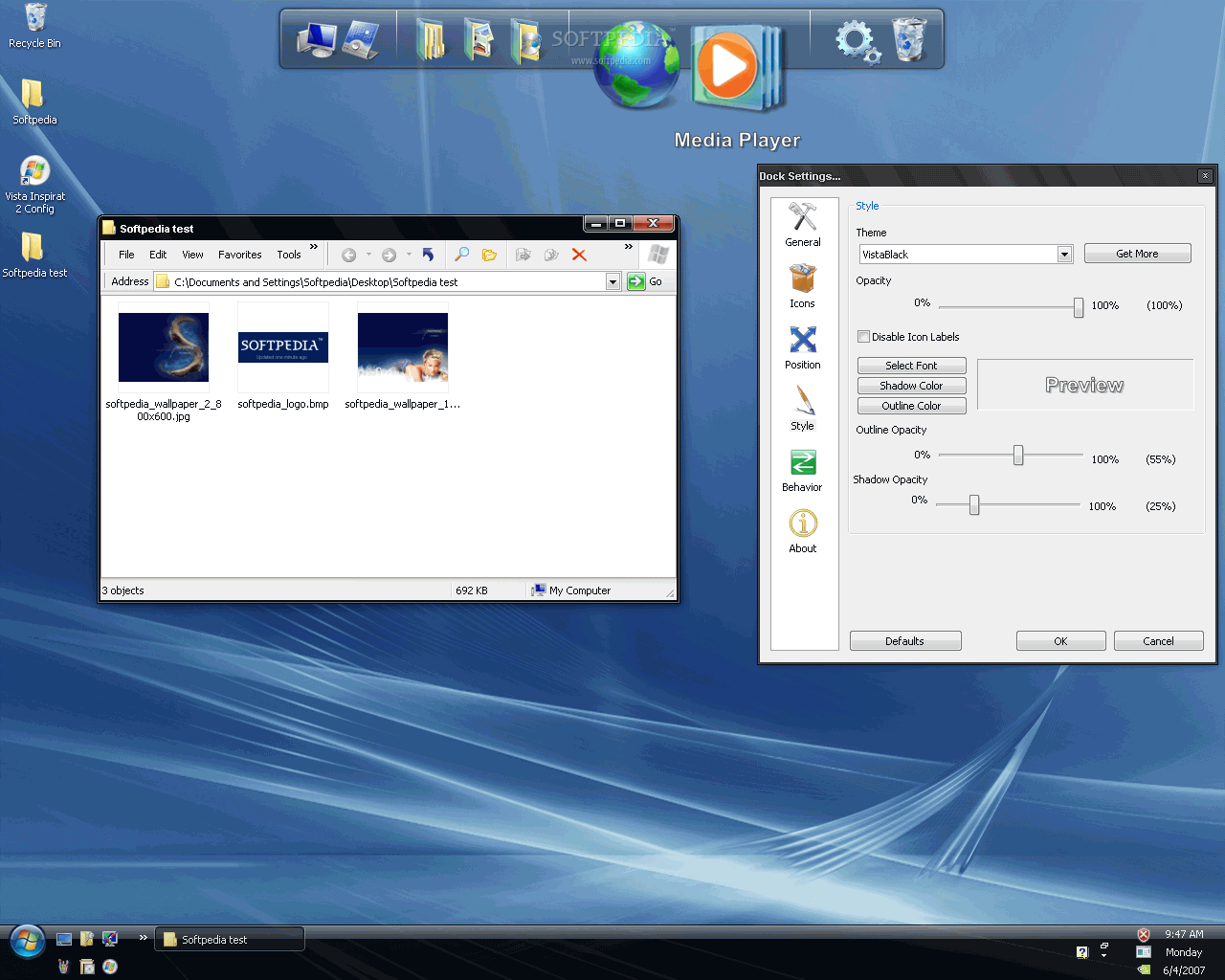The image size is (1225, 980).
Task: Open the Tools menu in Explorer
Action: (x=289, y=255)
